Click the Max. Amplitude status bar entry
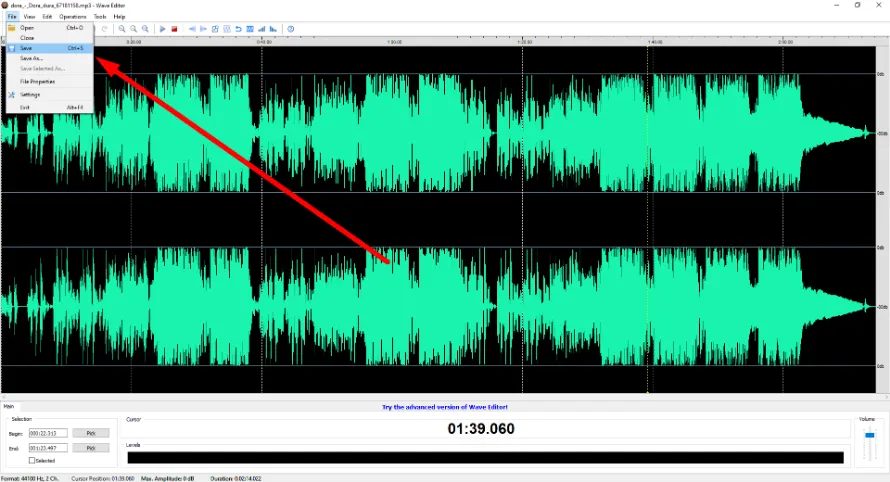 [x=168, y=479]
